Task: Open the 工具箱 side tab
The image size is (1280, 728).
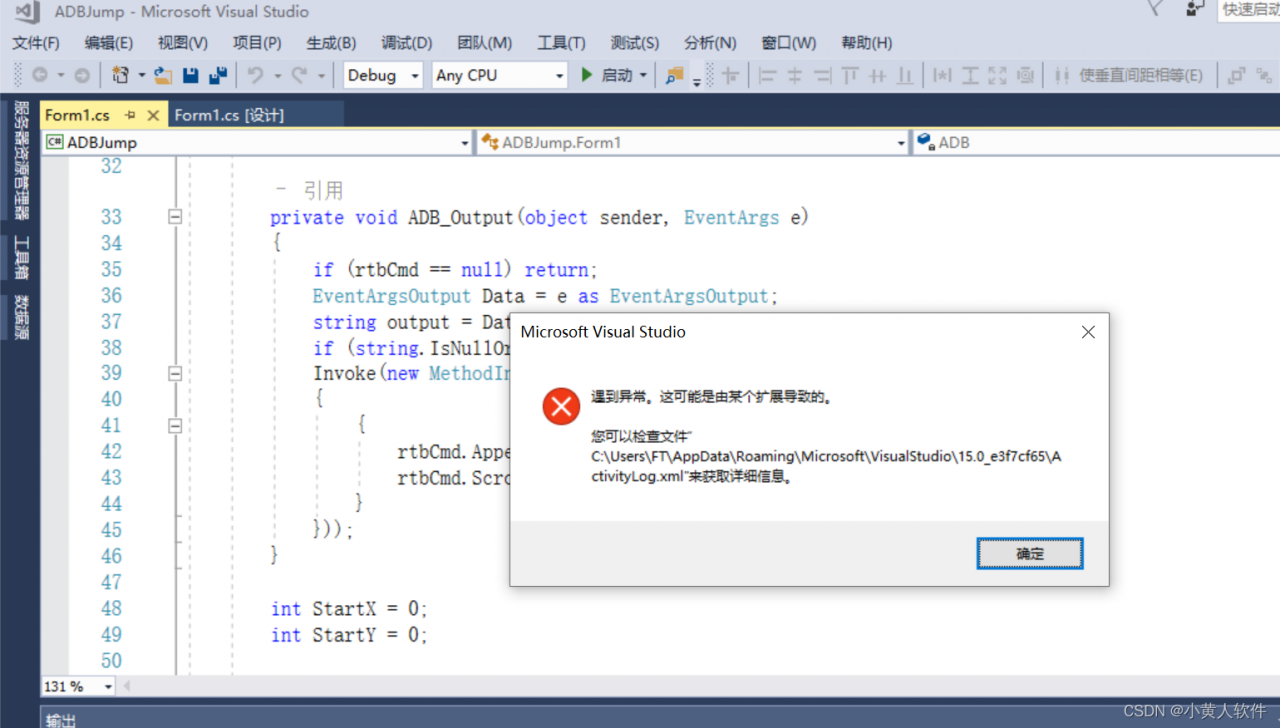Action: click(20, 258)
